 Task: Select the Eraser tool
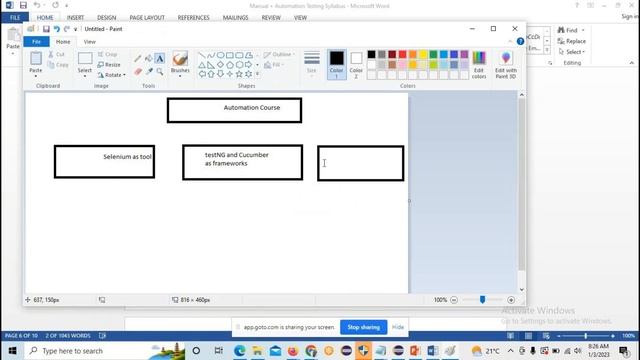(138, 72)
